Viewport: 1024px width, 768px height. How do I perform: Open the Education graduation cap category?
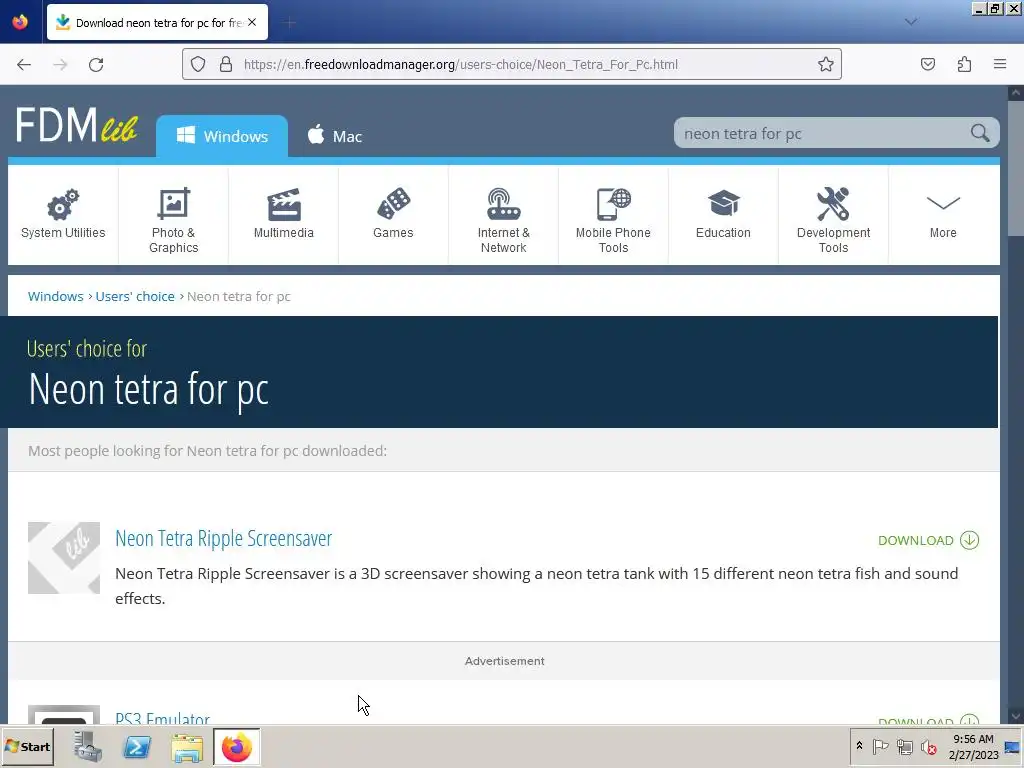pos(723,214)
